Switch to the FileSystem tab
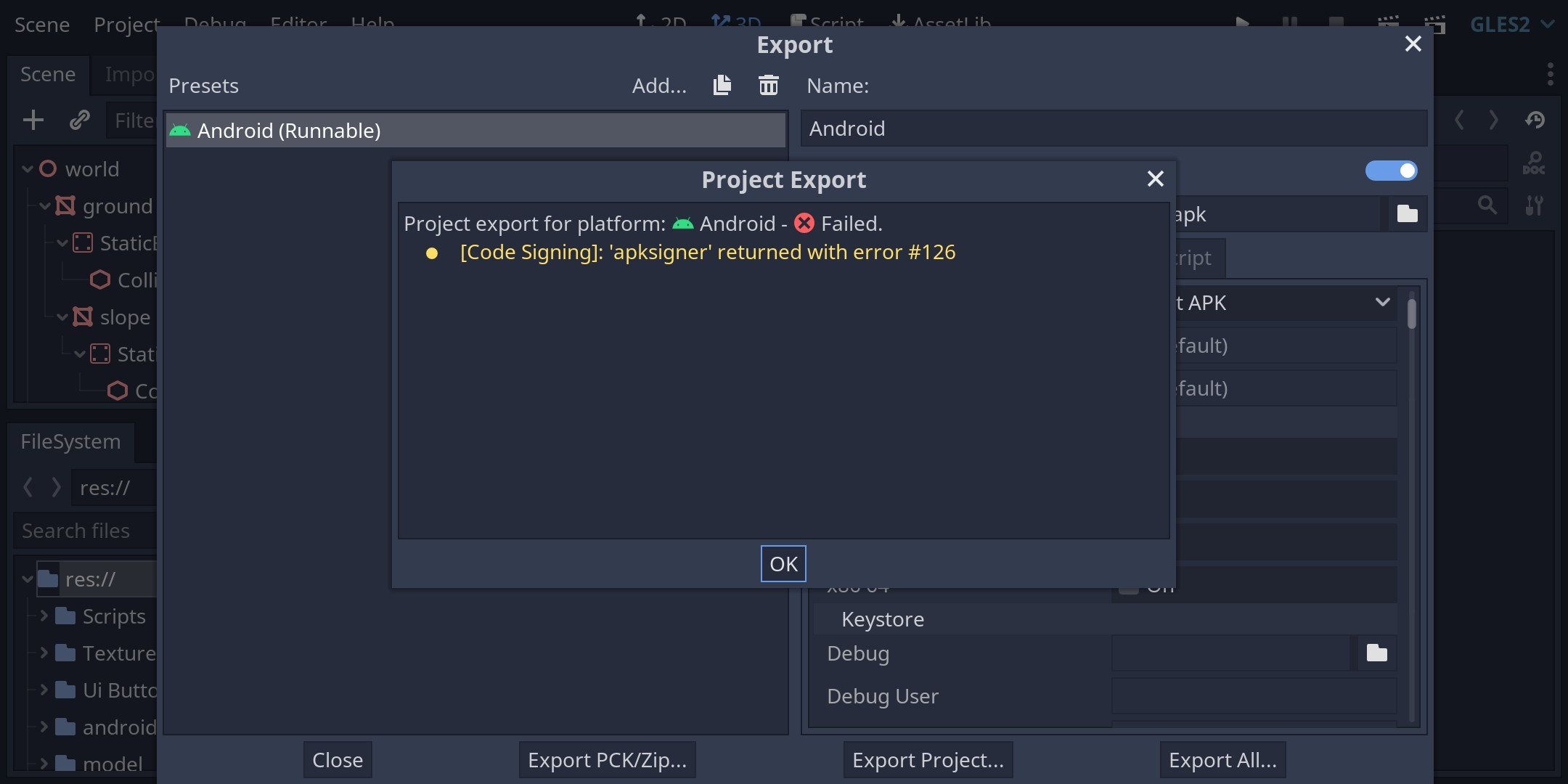The image size is (1568, 784). click(x=70, y=441)
